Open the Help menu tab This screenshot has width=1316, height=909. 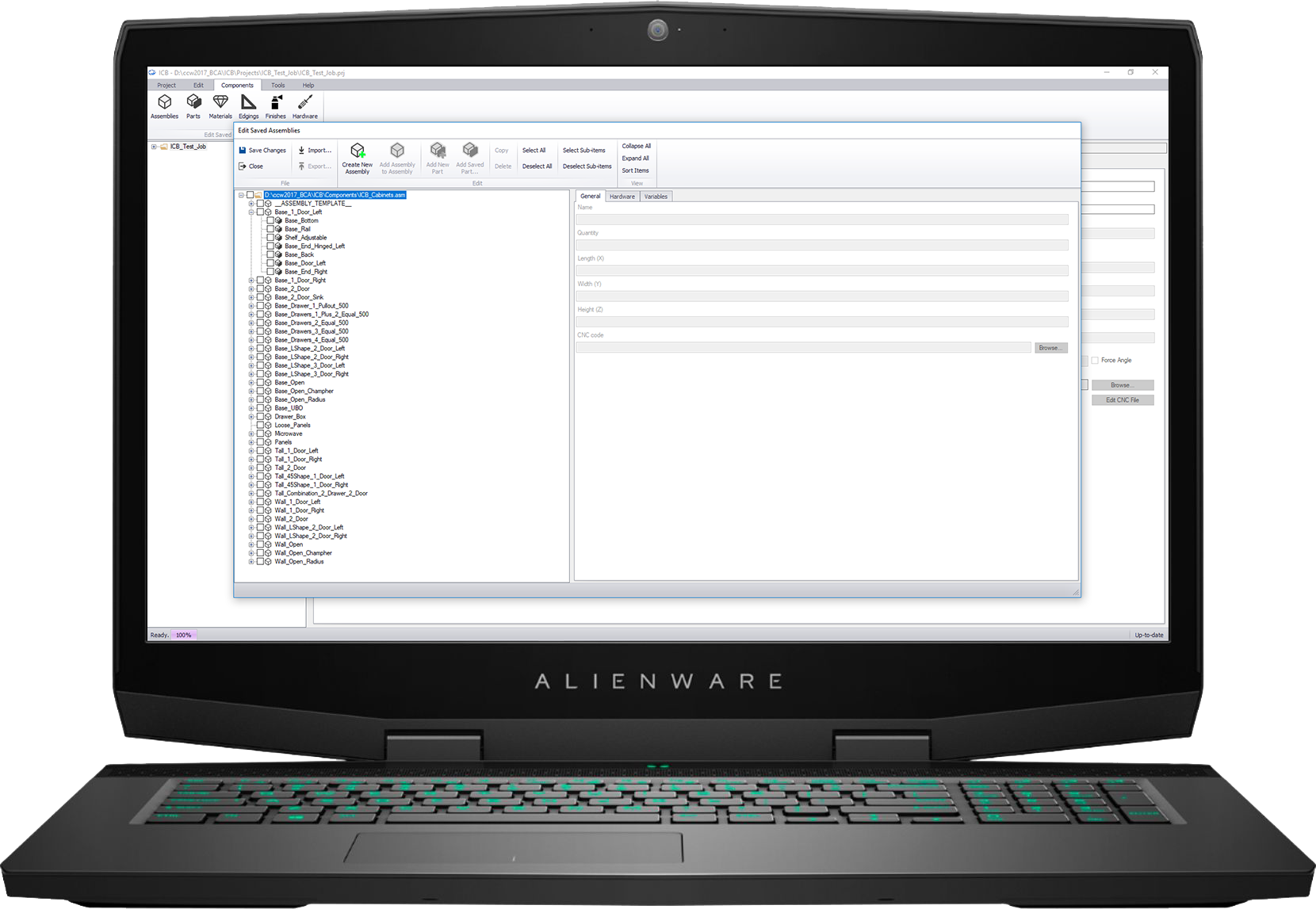click(x=308, y=86)
